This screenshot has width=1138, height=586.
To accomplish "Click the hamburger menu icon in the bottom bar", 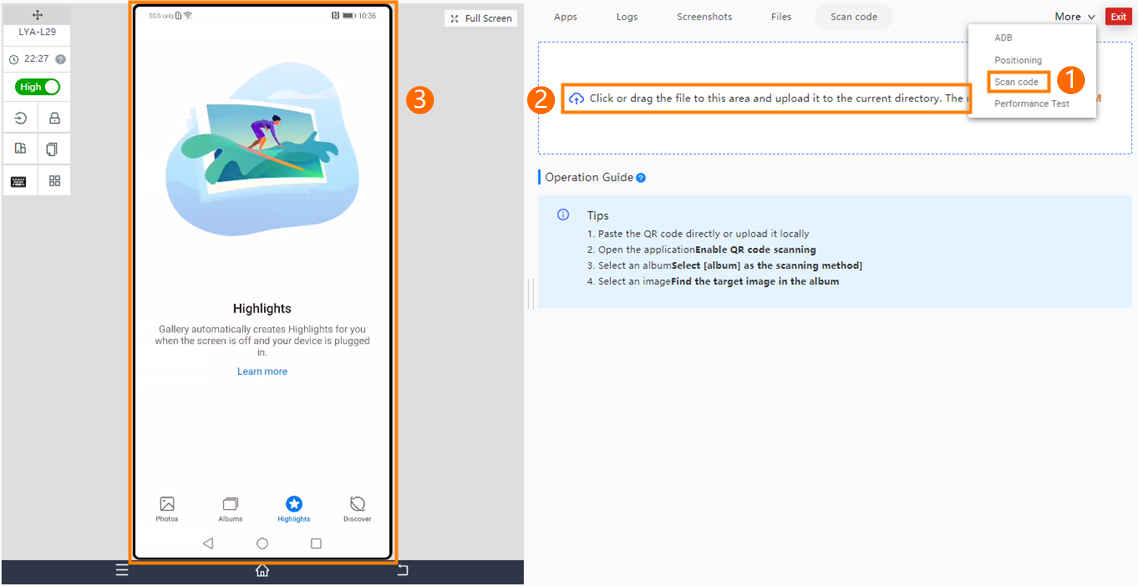I will (122, 570).
